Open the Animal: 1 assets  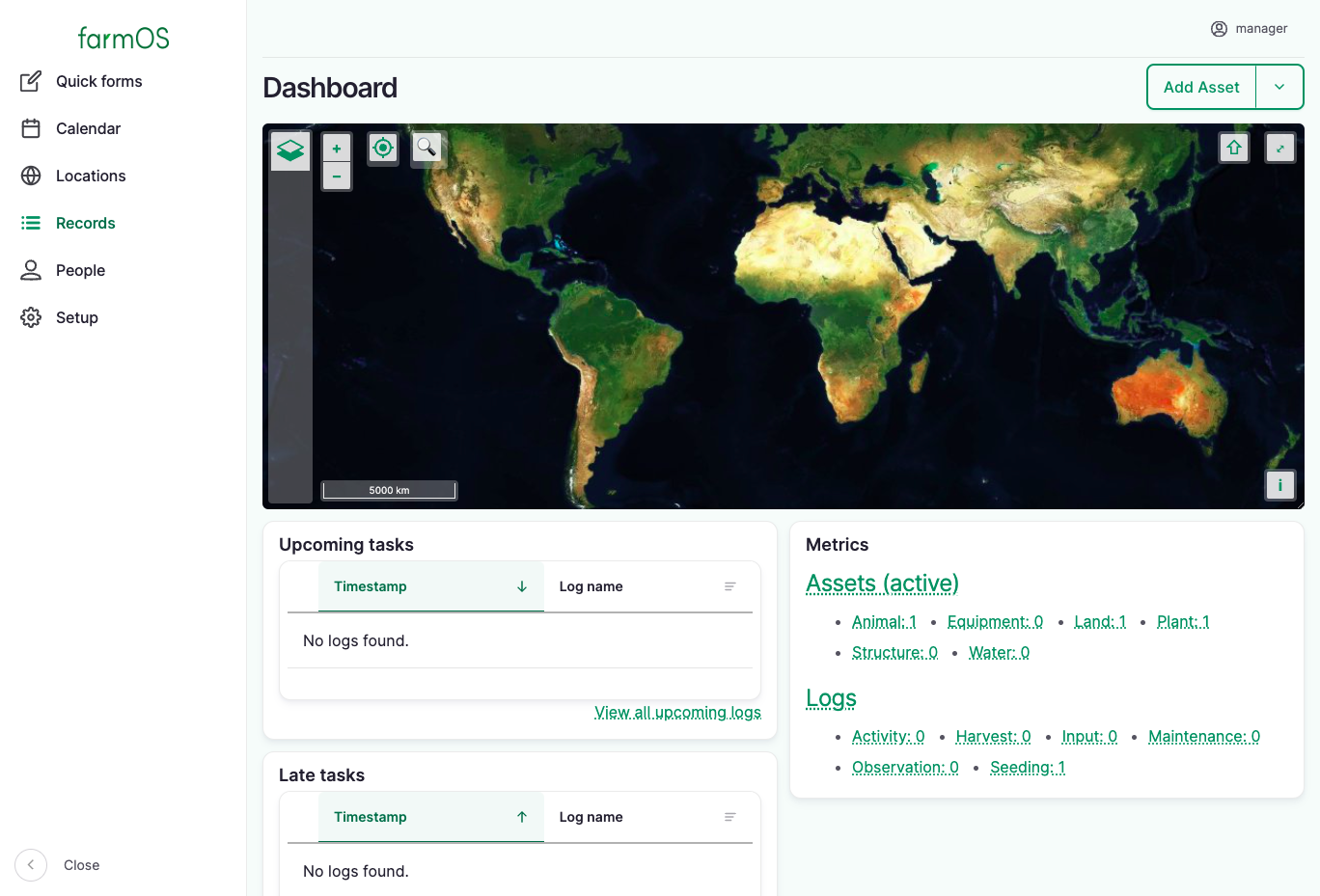tap(884, 622)
